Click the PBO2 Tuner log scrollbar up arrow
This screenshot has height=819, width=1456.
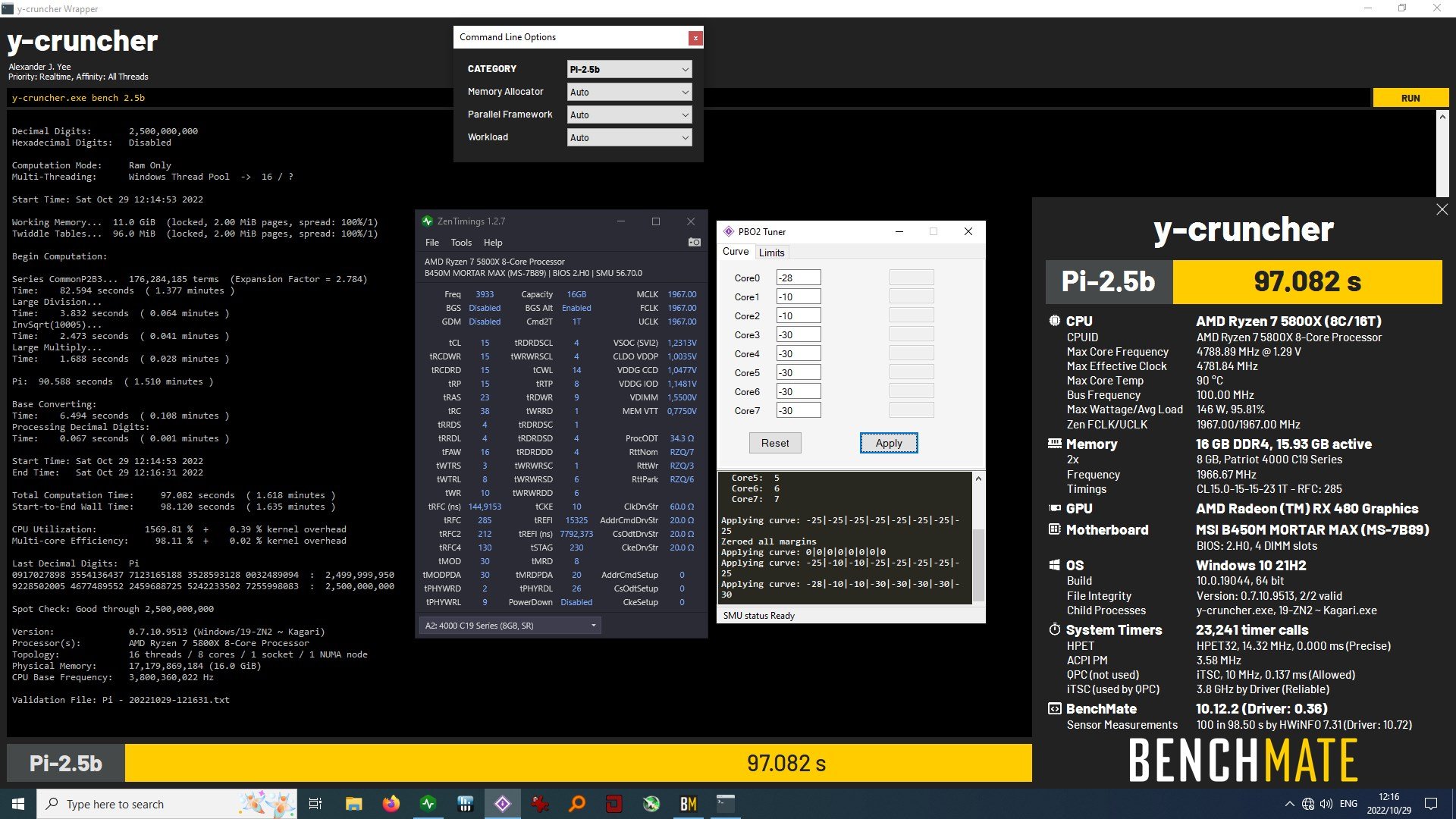(x=978, y=479)
